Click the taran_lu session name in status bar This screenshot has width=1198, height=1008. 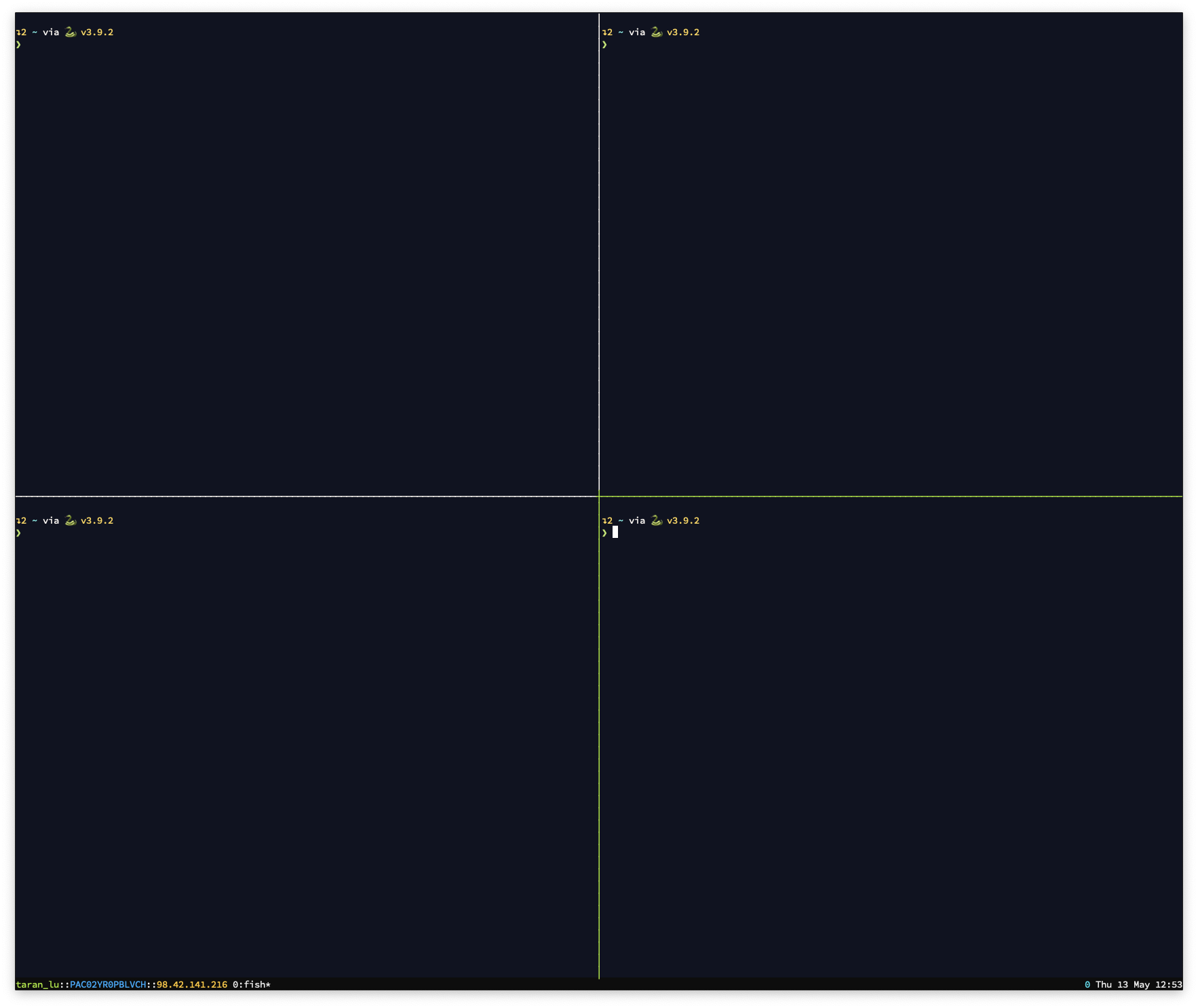click(x=37, y=985)
